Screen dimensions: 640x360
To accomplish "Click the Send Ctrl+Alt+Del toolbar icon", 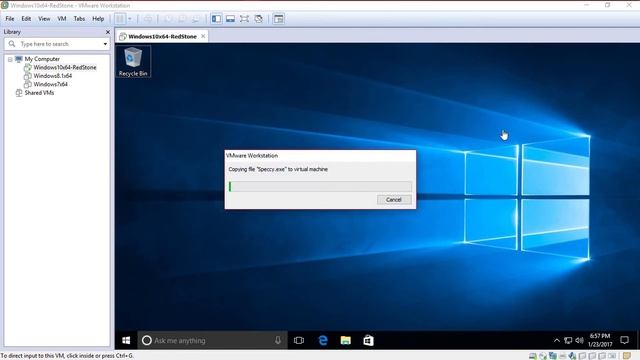I will tap(148, 19).
